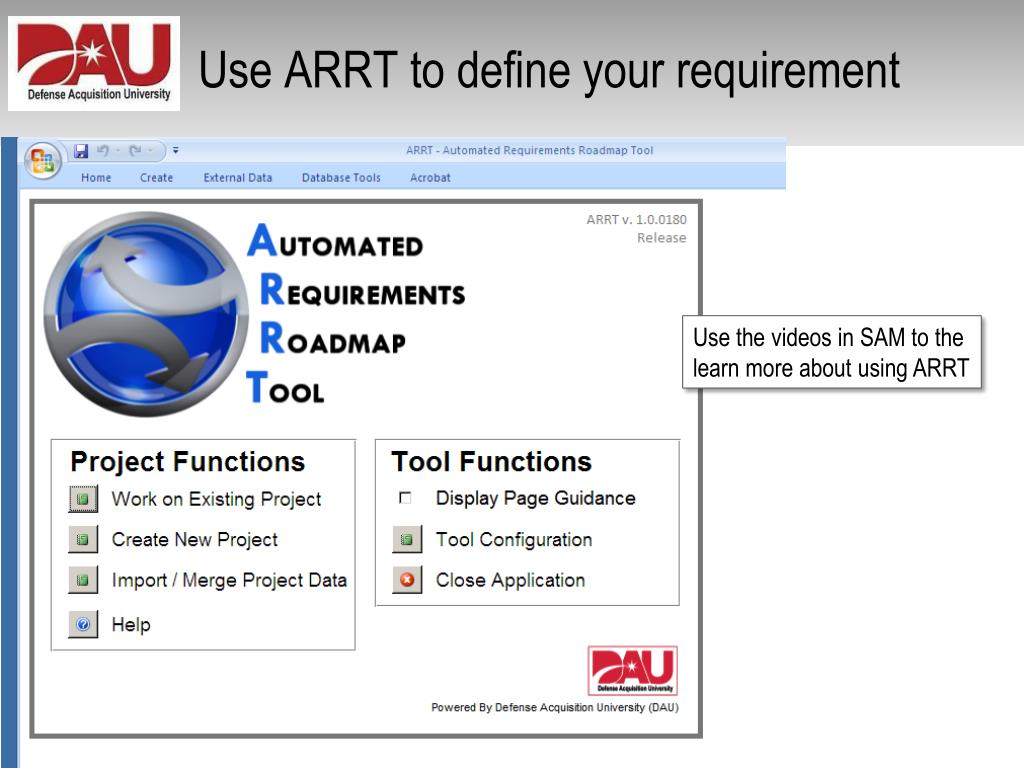Image resolution: width=1024 pixels, height=768 pixels.
Task: Click the 'Tool Functions' heading
Action: (491, 462)
